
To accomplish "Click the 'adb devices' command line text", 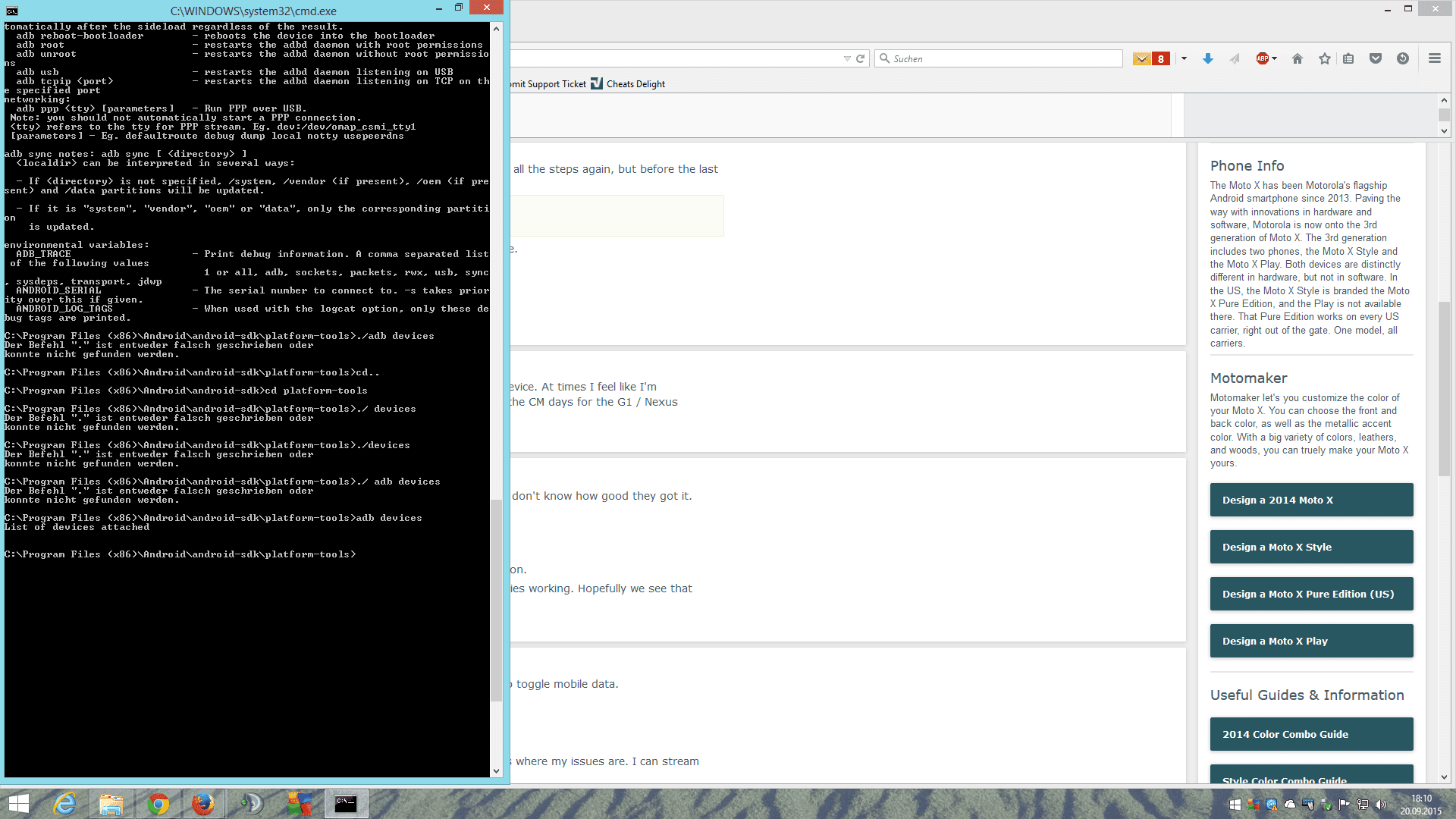I will click(x=389, y=518).
